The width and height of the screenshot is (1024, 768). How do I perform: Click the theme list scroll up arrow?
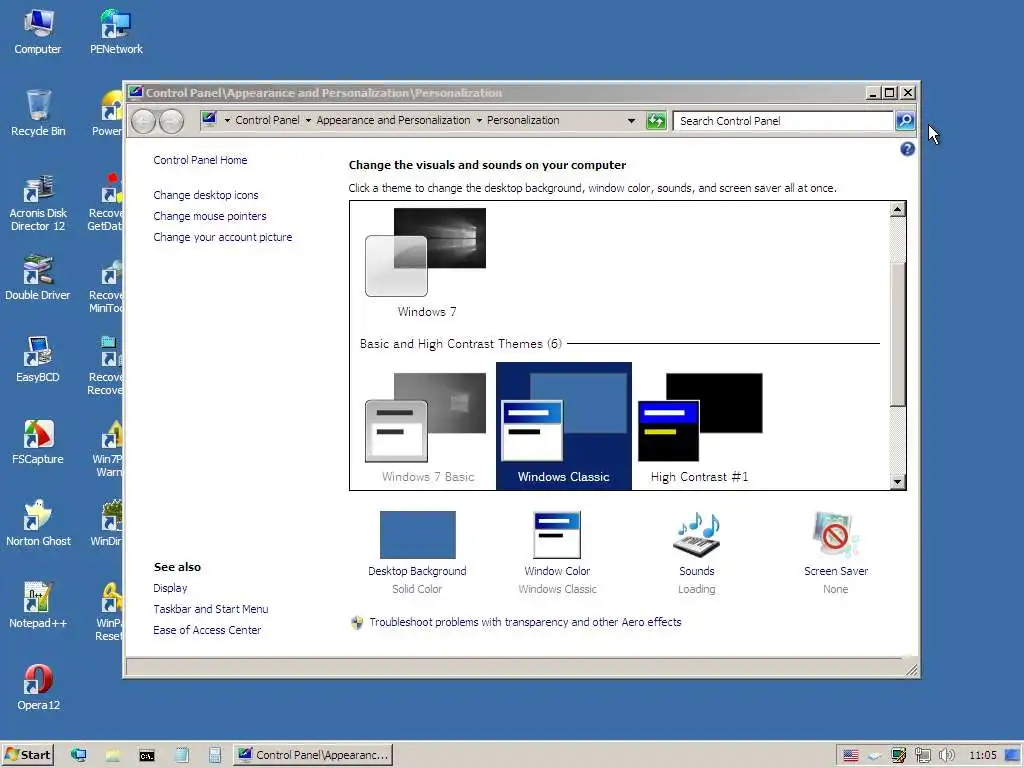[x=898, y=210]
